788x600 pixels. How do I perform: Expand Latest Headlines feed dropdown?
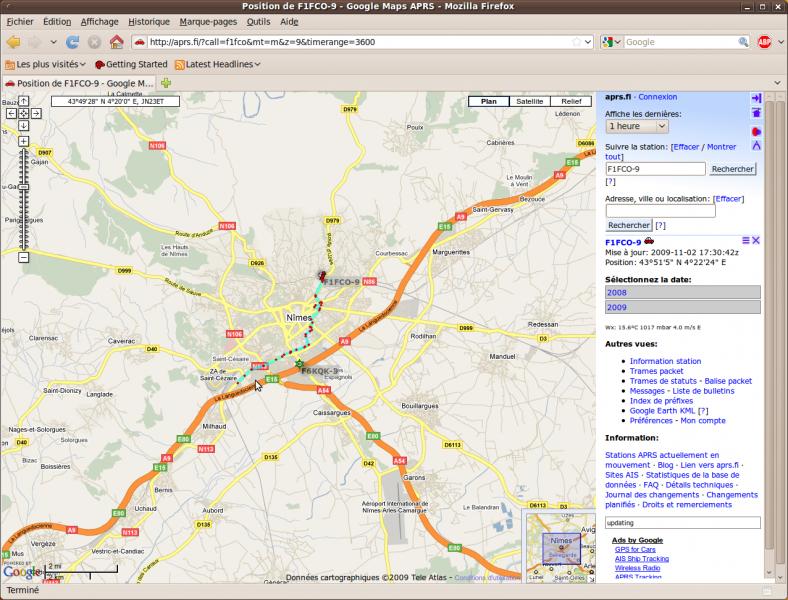(218, 64)
